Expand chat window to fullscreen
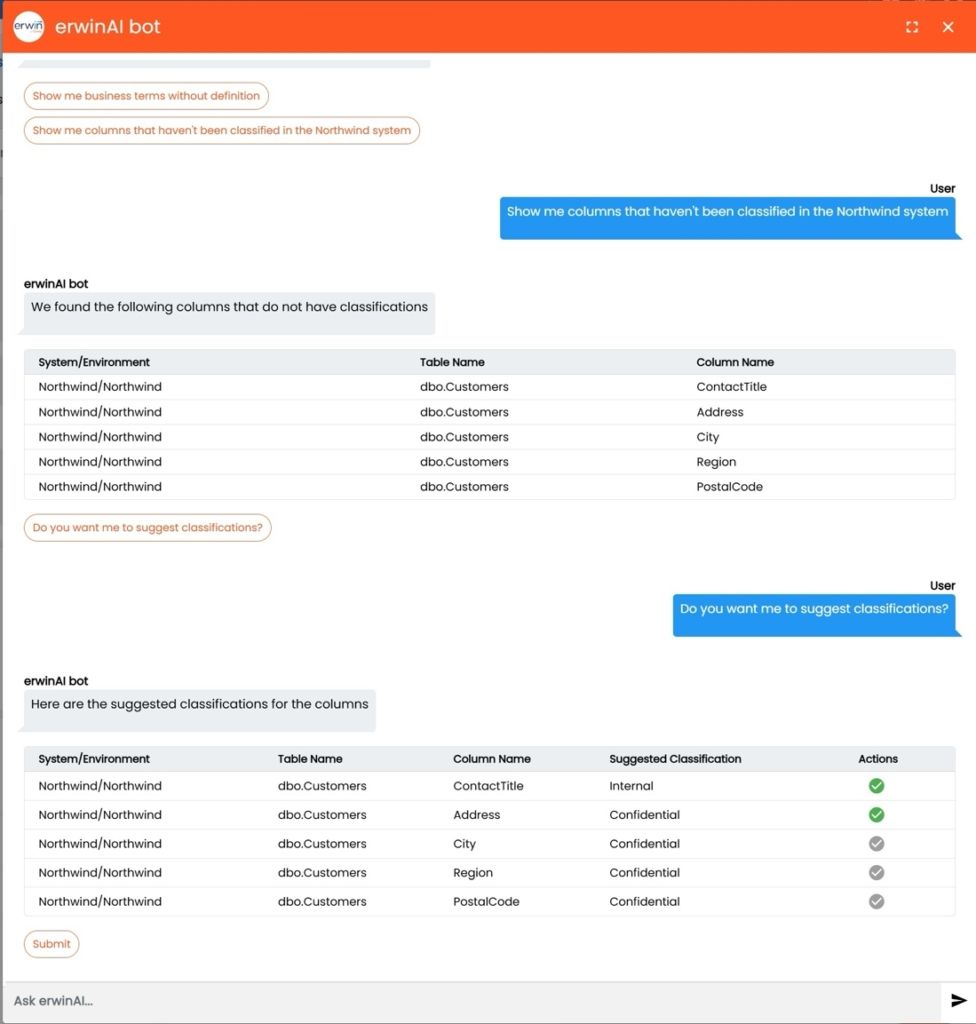Viewport: 976px width, 1024px height. pyautogui.click(x=911, y=27)
